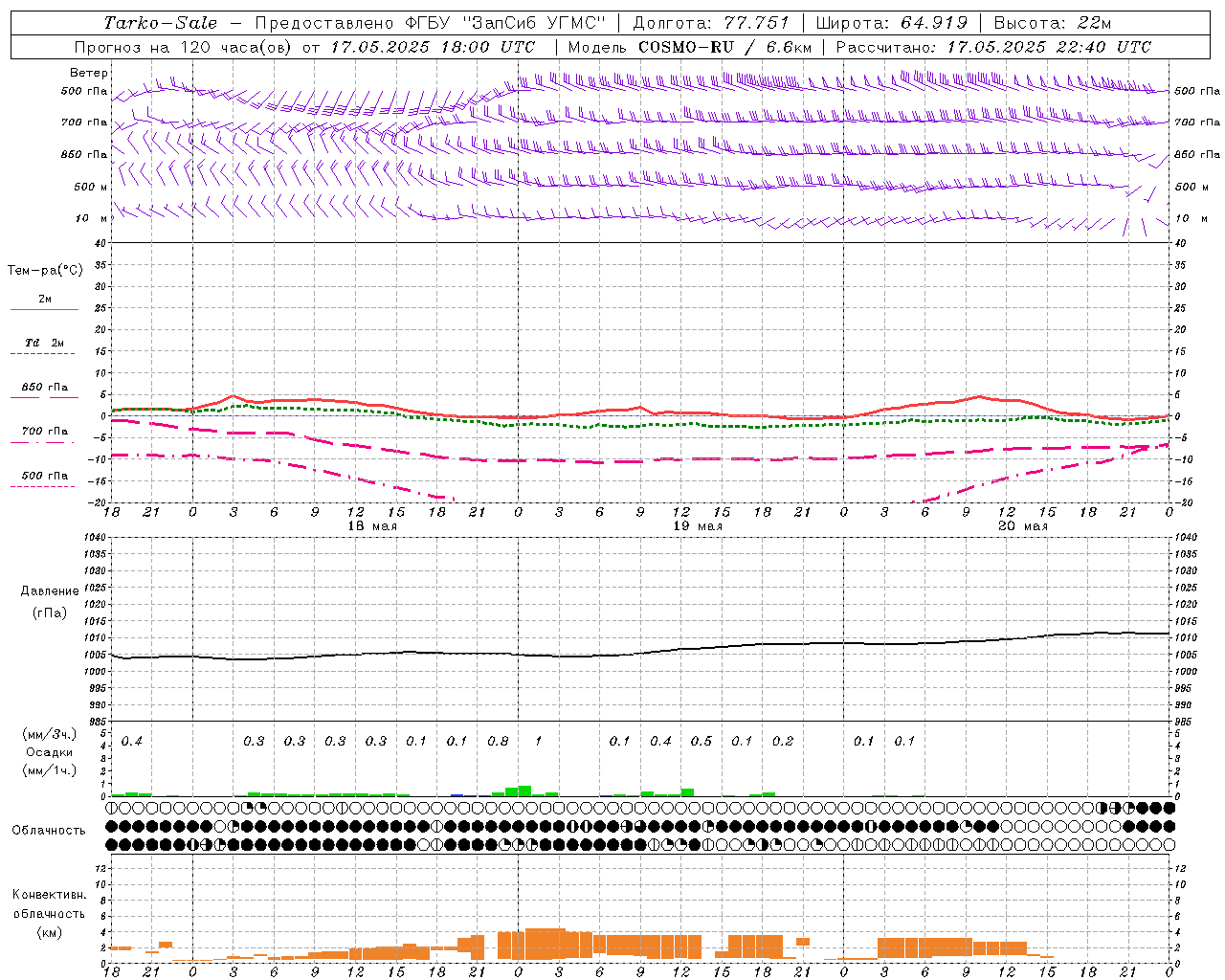Click the dash-dot pink line sample under temperature legend '700 гПа'
Viewport: 1225px width, 980px height.
pos(42,442)
